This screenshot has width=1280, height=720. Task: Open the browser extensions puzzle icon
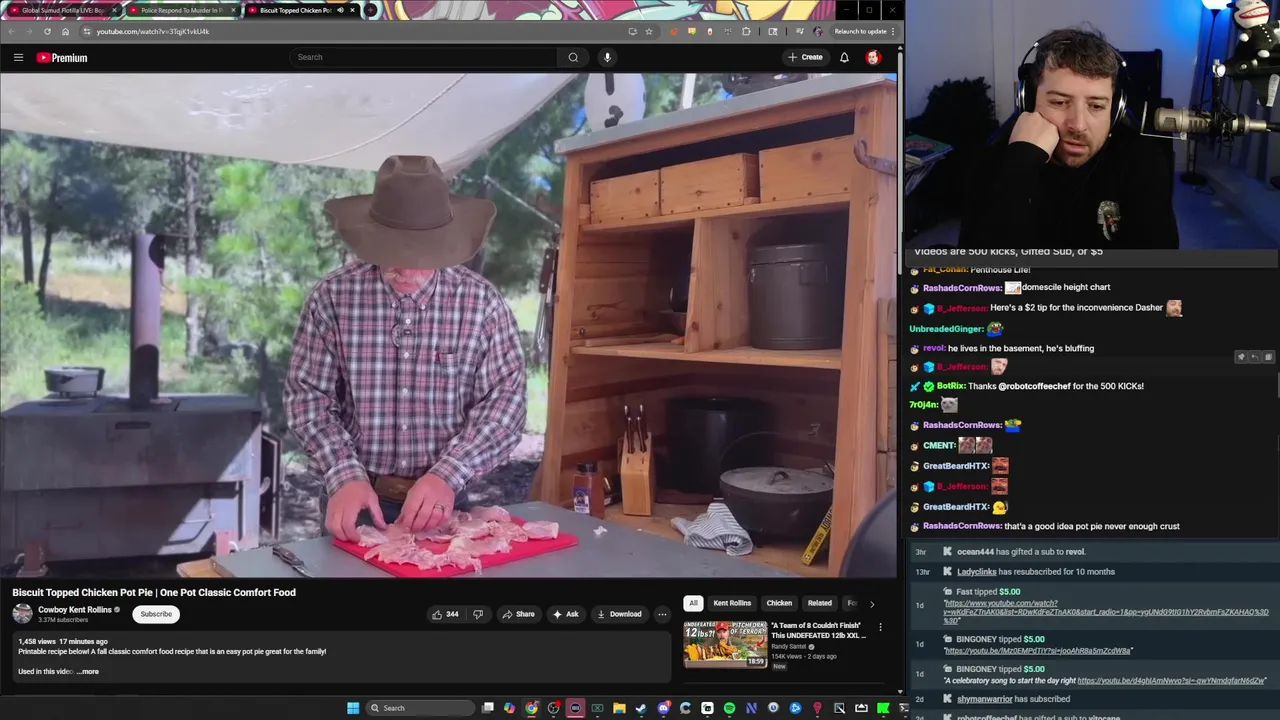pos(746,31)
